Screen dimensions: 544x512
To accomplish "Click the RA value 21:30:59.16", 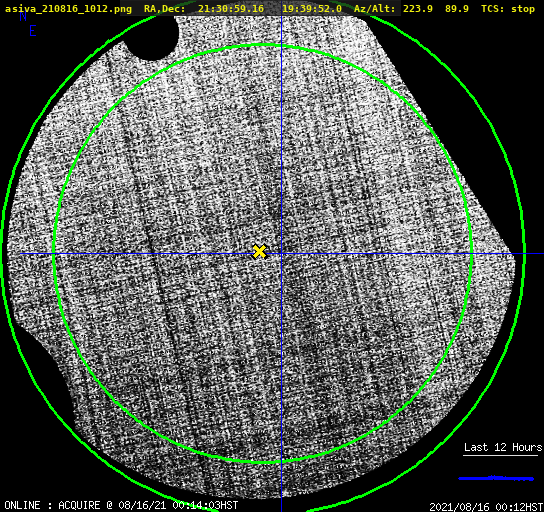I will tap(231, 9).
